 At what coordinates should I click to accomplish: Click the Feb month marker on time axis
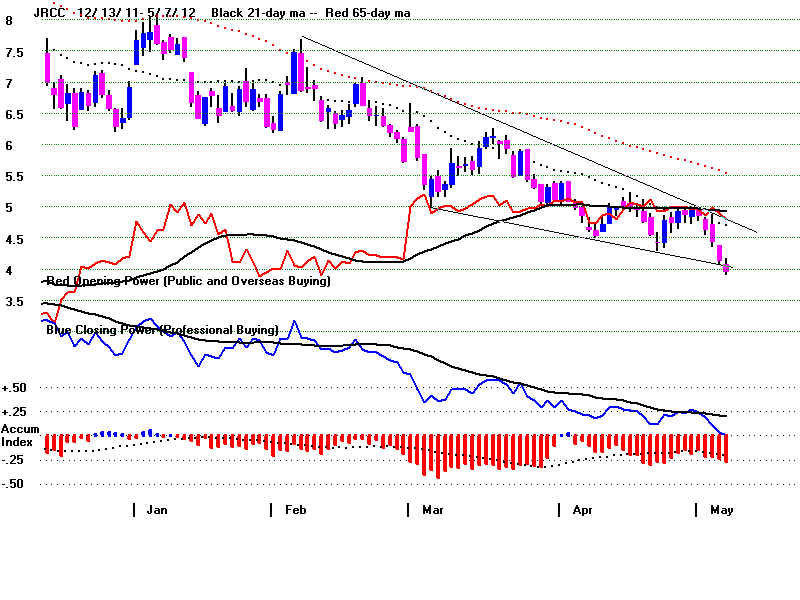click(293, 510)
